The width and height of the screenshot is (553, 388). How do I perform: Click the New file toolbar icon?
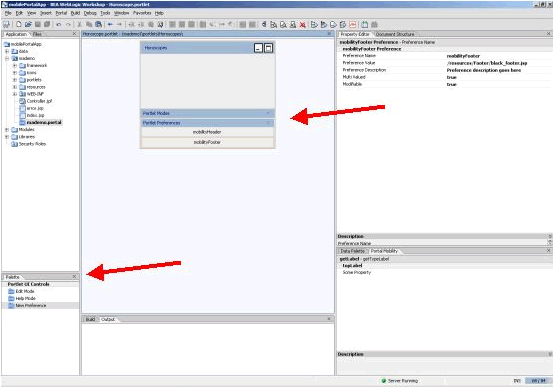19,24
